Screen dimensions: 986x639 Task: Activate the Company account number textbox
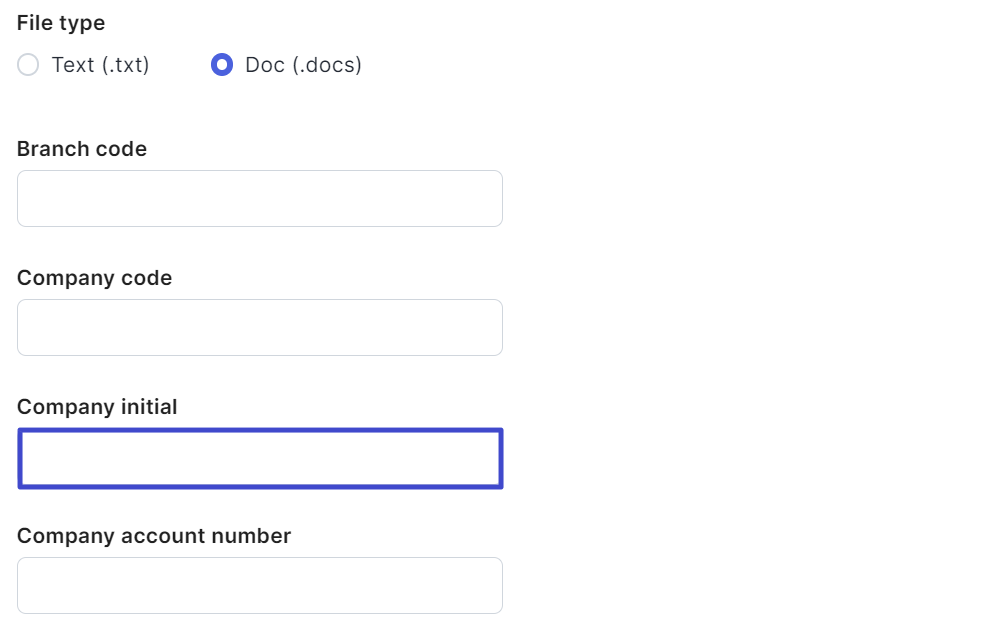pos(260,585)
